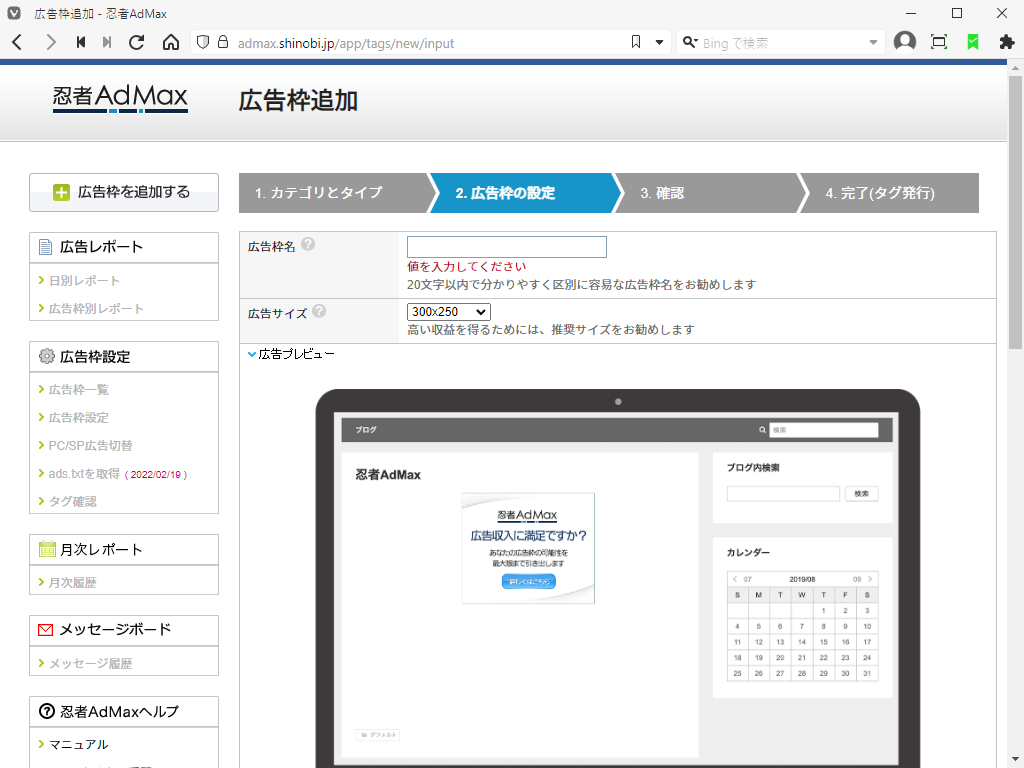Focus the 広告枠名 text input field
1024x768 pixels.
pos(507,247)
